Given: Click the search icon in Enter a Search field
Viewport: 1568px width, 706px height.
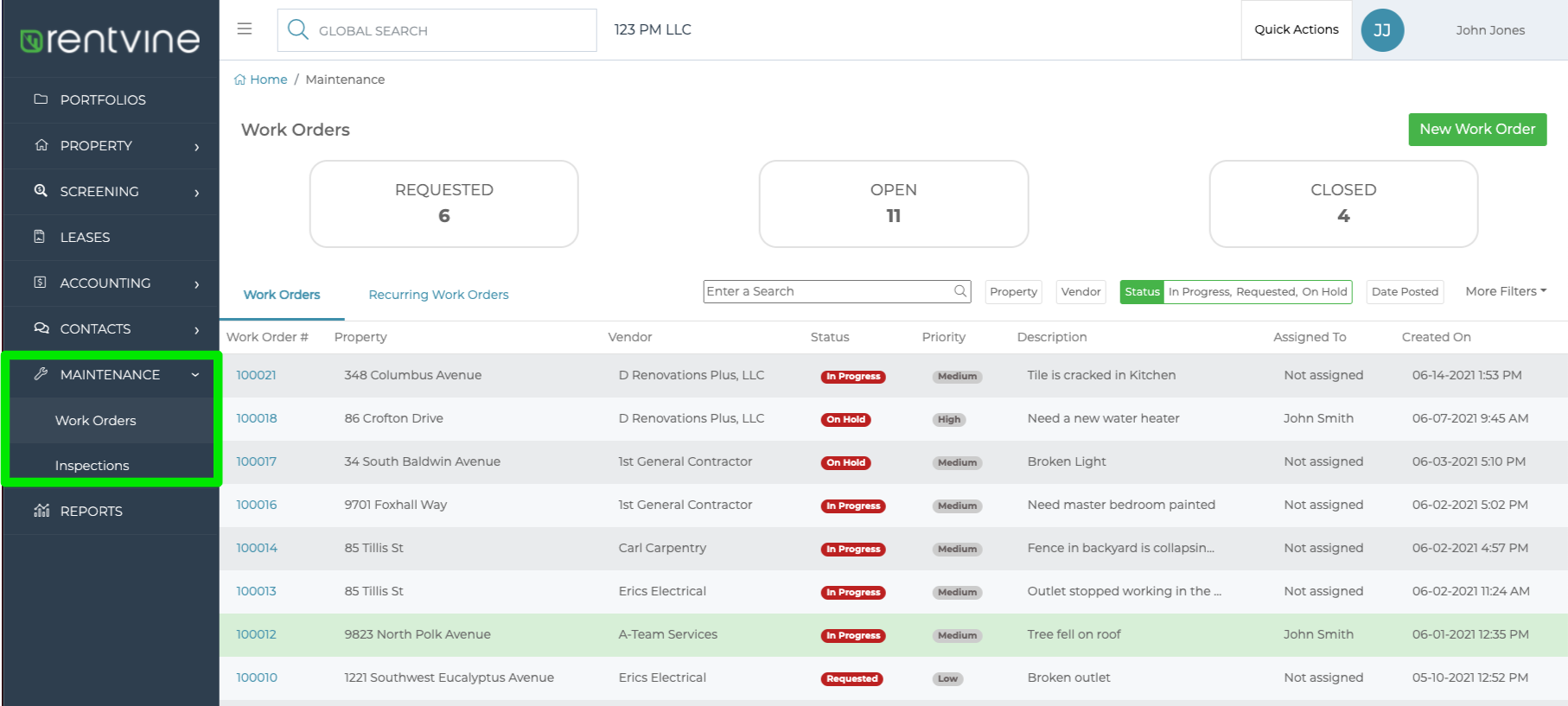Looking at the screenshot, I should (x=959, y=291).
